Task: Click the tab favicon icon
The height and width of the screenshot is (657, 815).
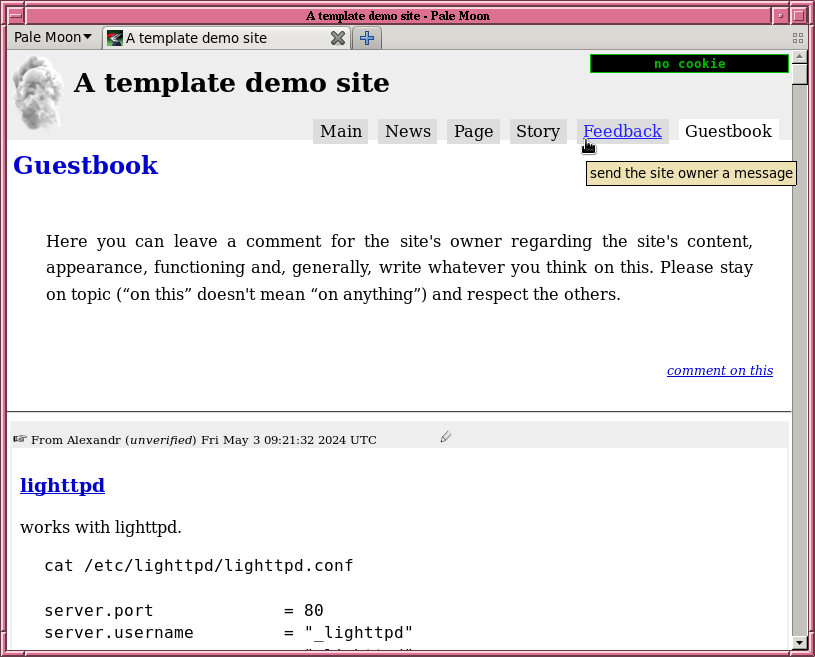Action: coord(114,38)
